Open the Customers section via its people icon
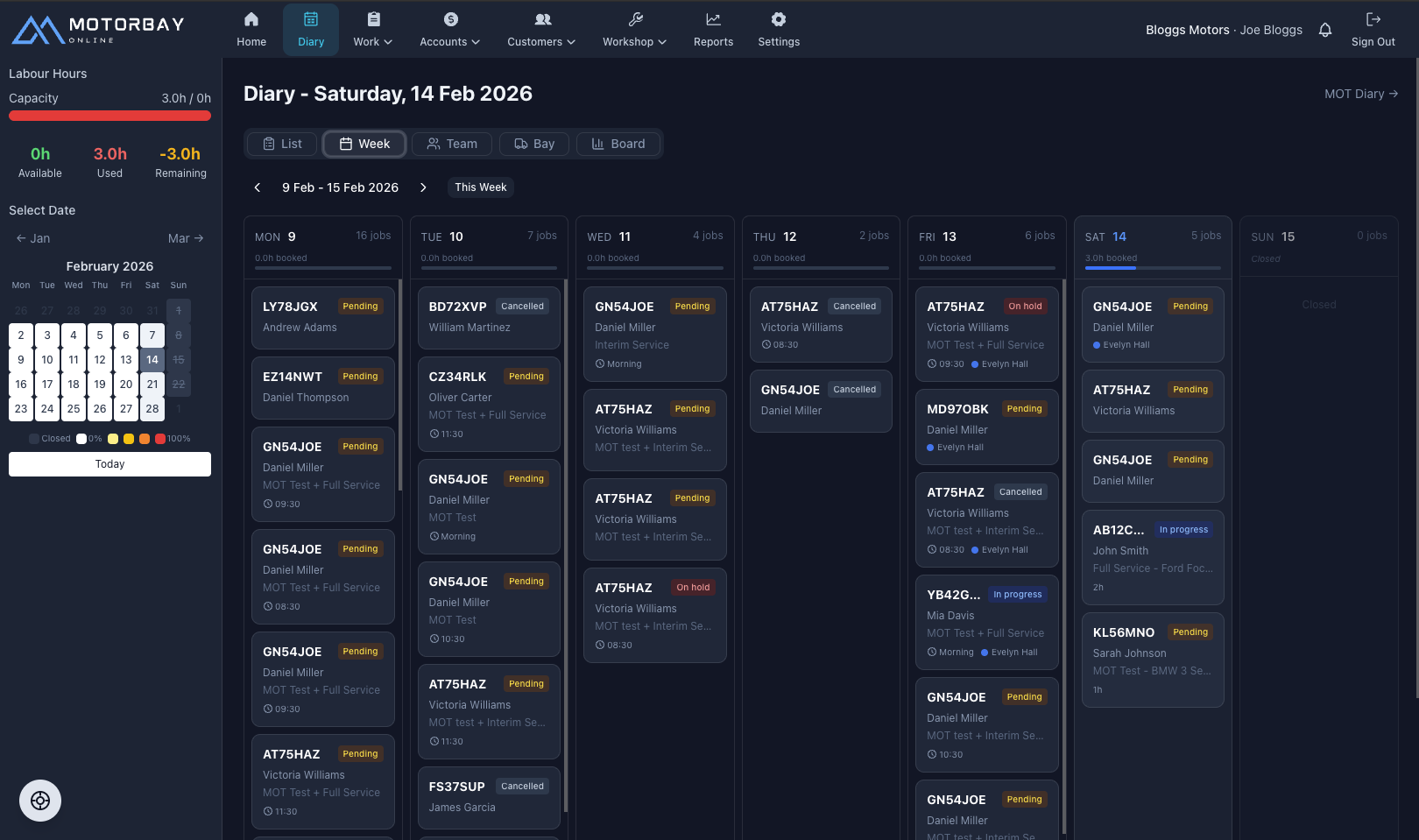 click(x=542, y=19)
